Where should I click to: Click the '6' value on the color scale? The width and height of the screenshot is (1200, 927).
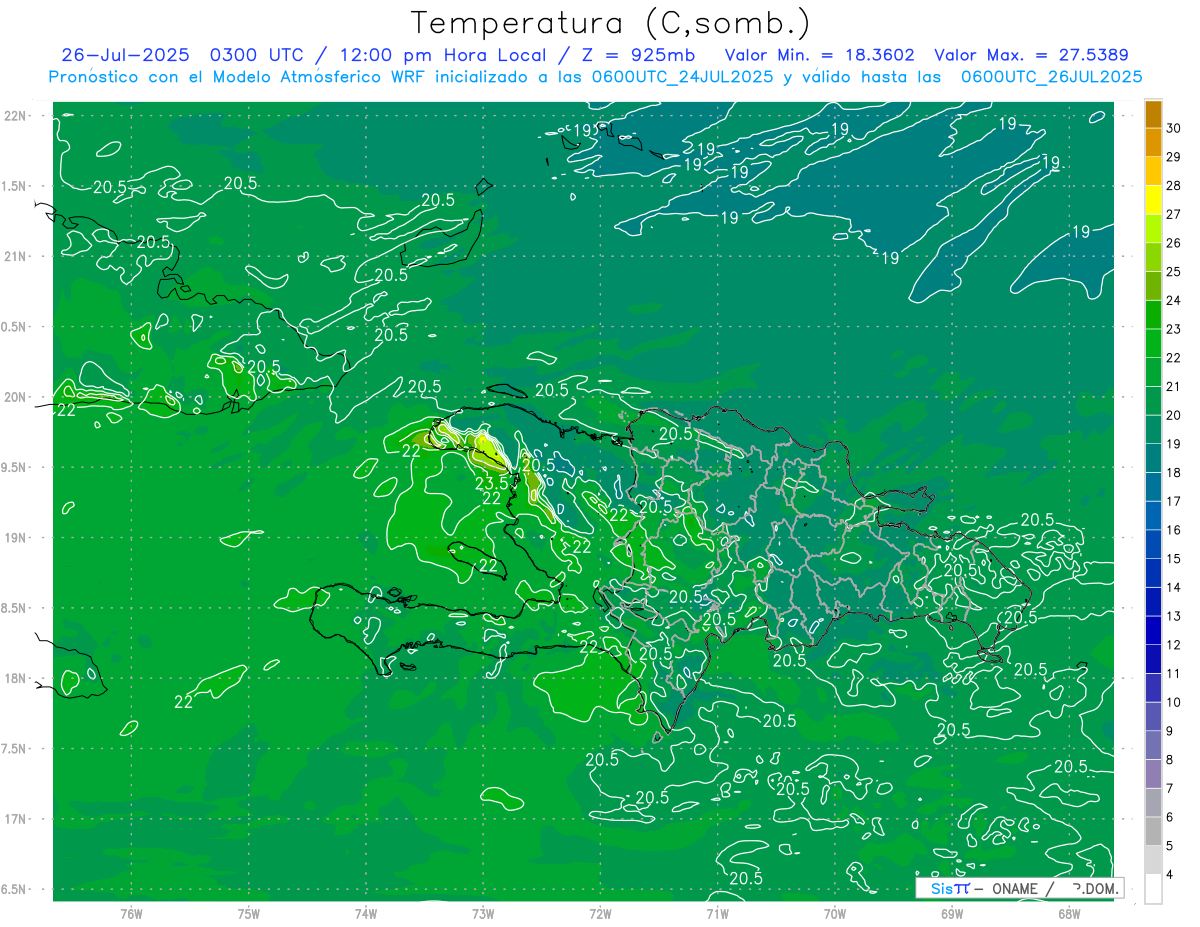click(x=1170, y=817)
